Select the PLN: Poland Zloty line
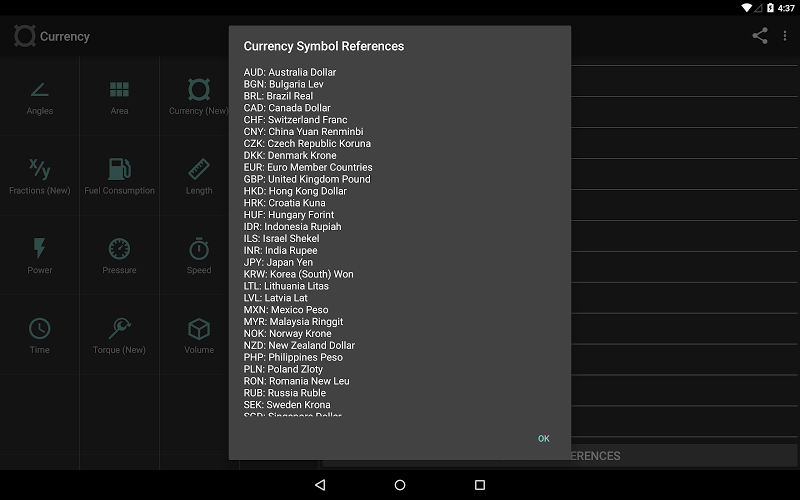 [x=283, y=369]
